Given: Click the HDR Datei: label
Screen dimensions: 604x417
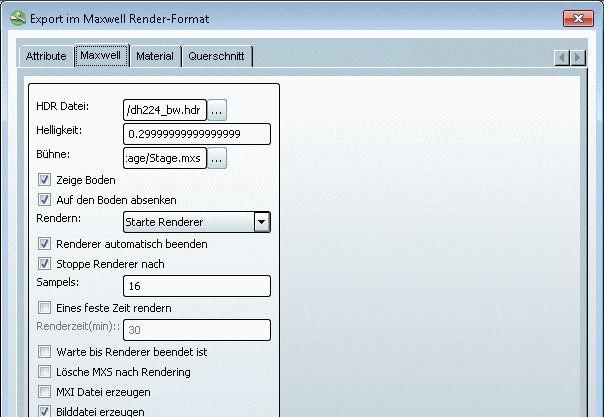Looking at the screenshot, I should [62, 106].
